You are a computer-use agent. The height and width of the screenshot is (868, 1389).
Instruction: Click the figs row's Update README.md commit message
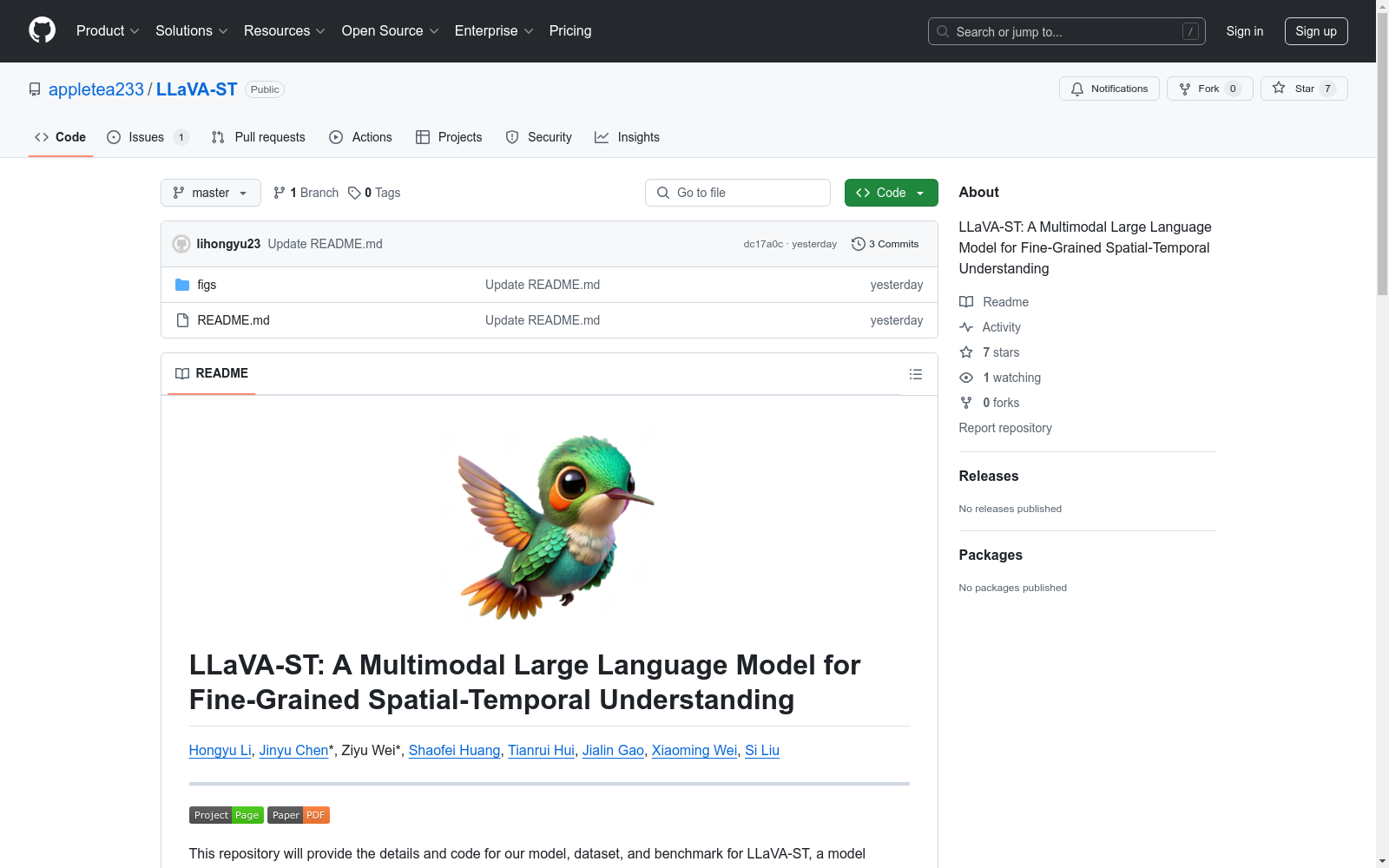click(x=543, y=285)
